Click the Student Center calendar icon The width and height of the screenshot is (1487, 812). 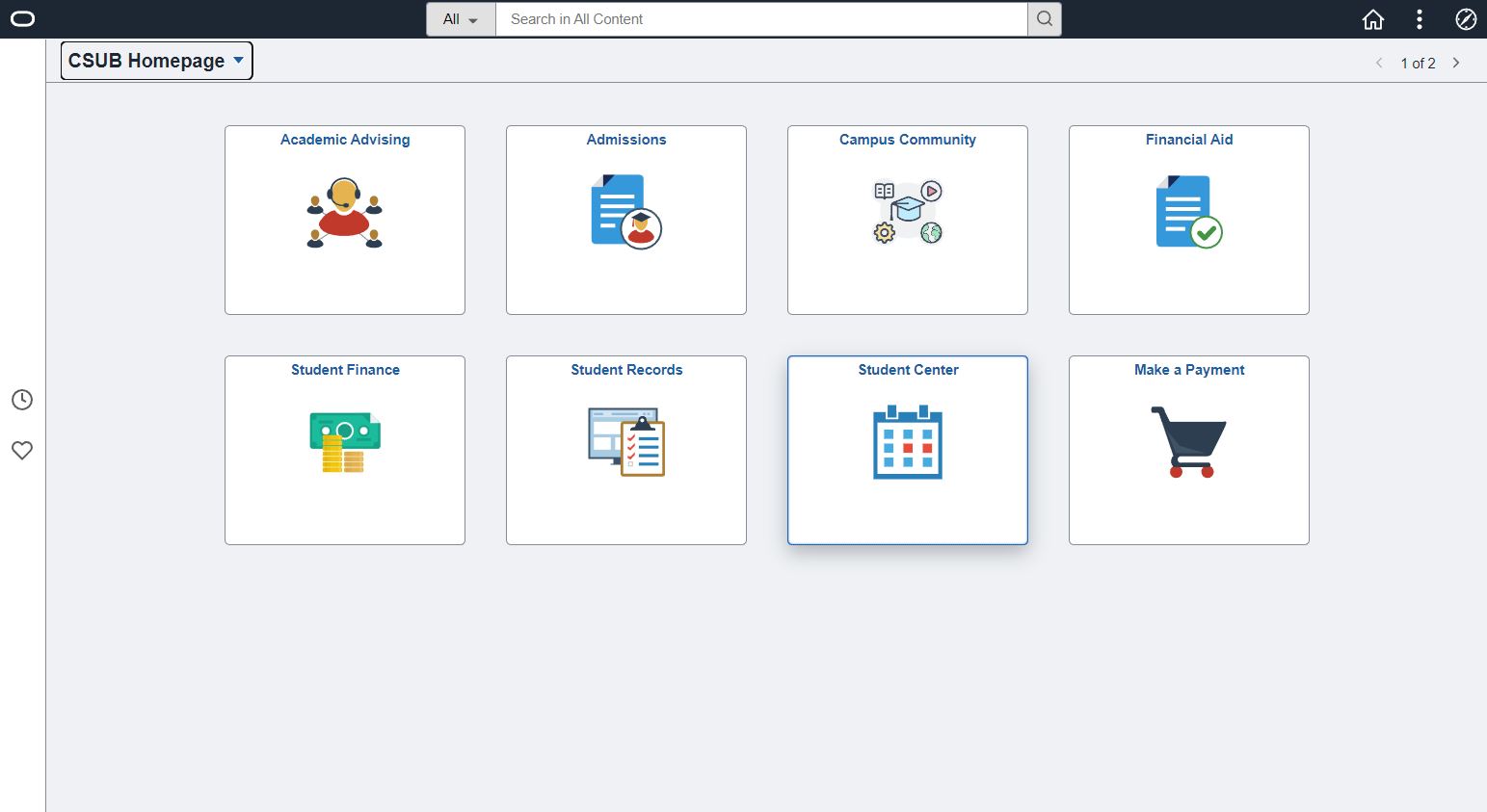907,442
